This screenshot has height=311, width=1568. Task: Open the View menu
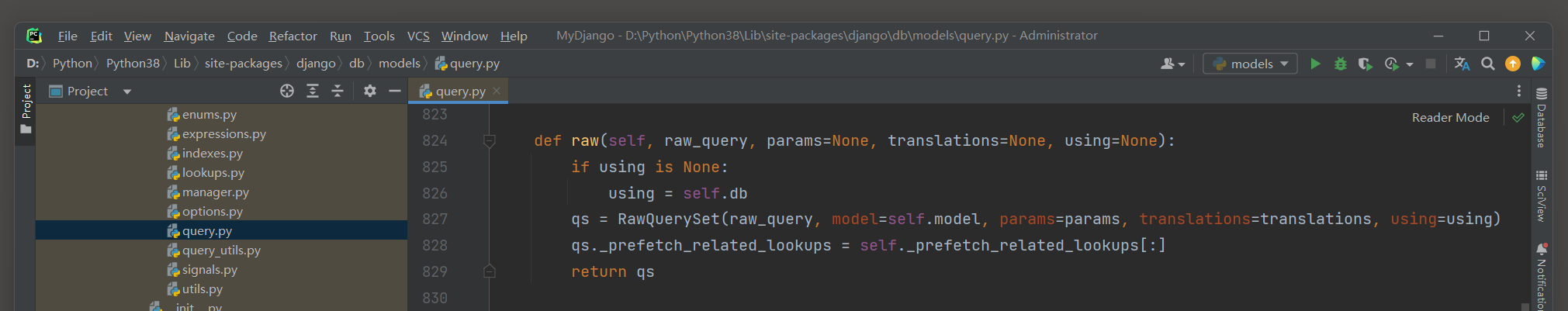[x=137, y=36]
